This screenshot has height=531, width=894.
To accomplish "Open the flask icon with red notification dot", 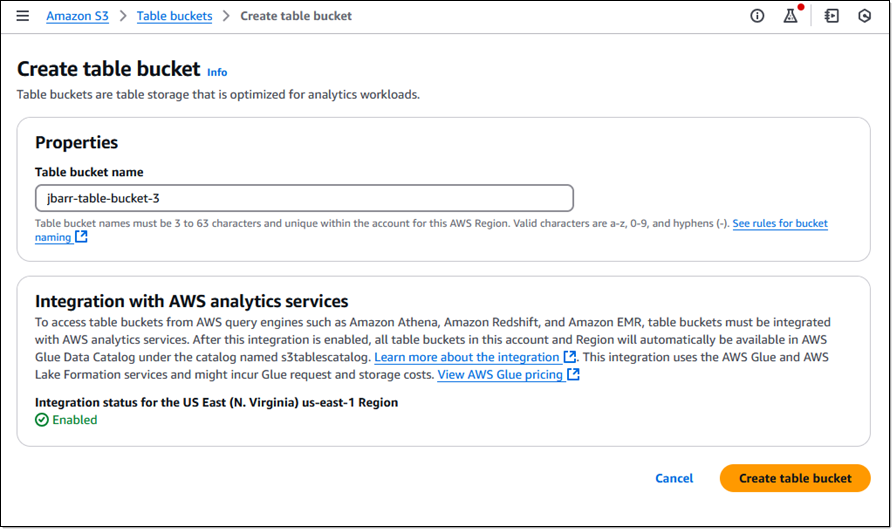I will click(790, 16).
